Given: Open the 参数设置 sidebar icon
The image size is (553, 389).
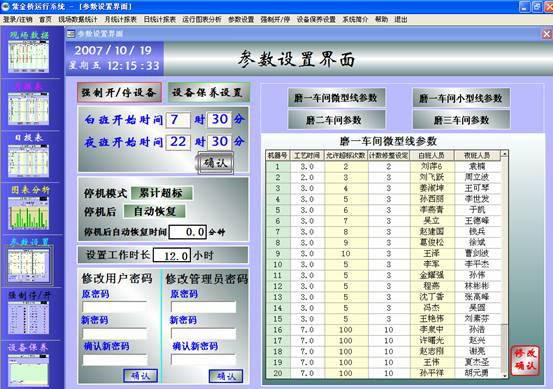Looking at the screenshot, I should pos(29,265).
